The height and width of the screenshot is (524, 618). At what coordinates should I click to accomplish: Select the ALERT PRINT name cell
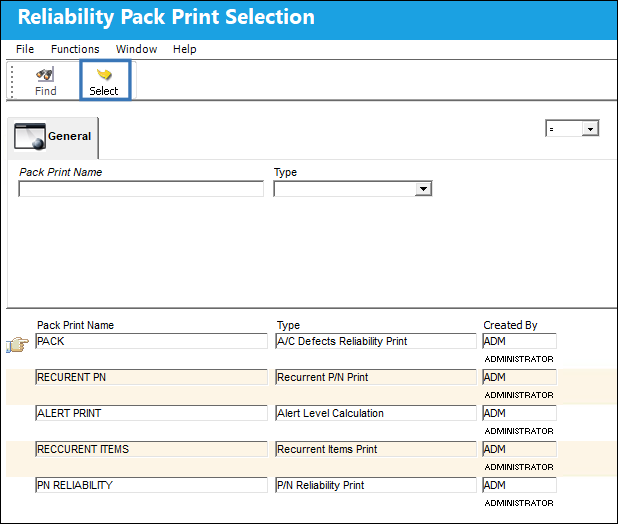tap(151, 413)
